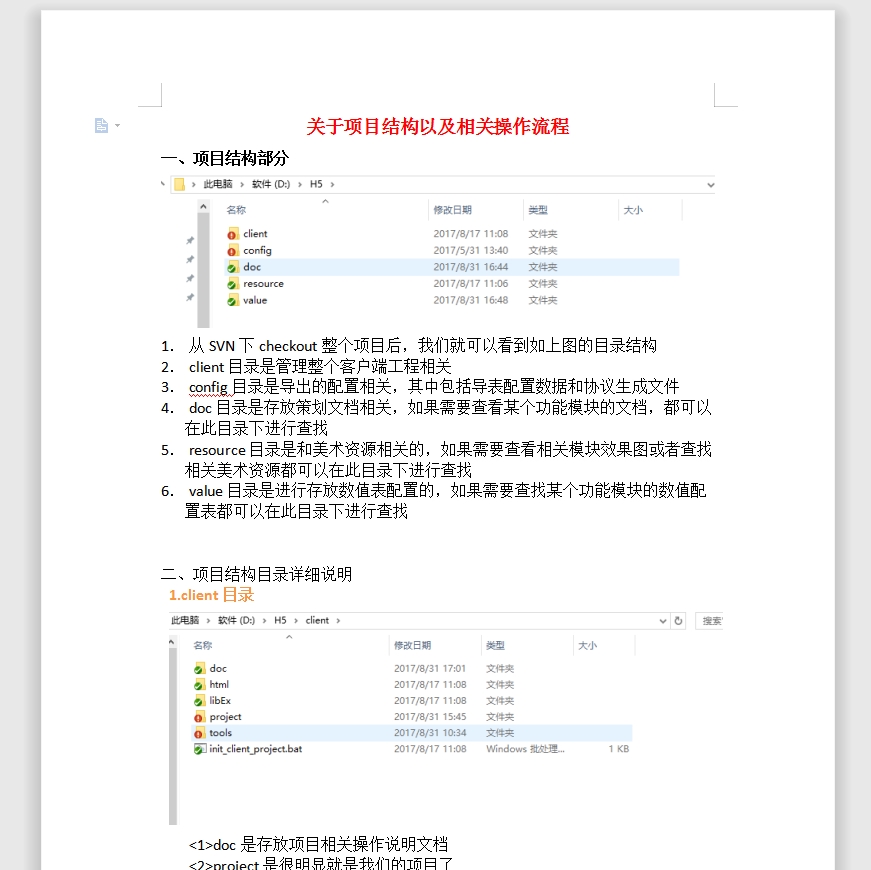Click the red document title 关于项目结构以及相关操作流程
The image size is (871, 870).
coord(437,127)
